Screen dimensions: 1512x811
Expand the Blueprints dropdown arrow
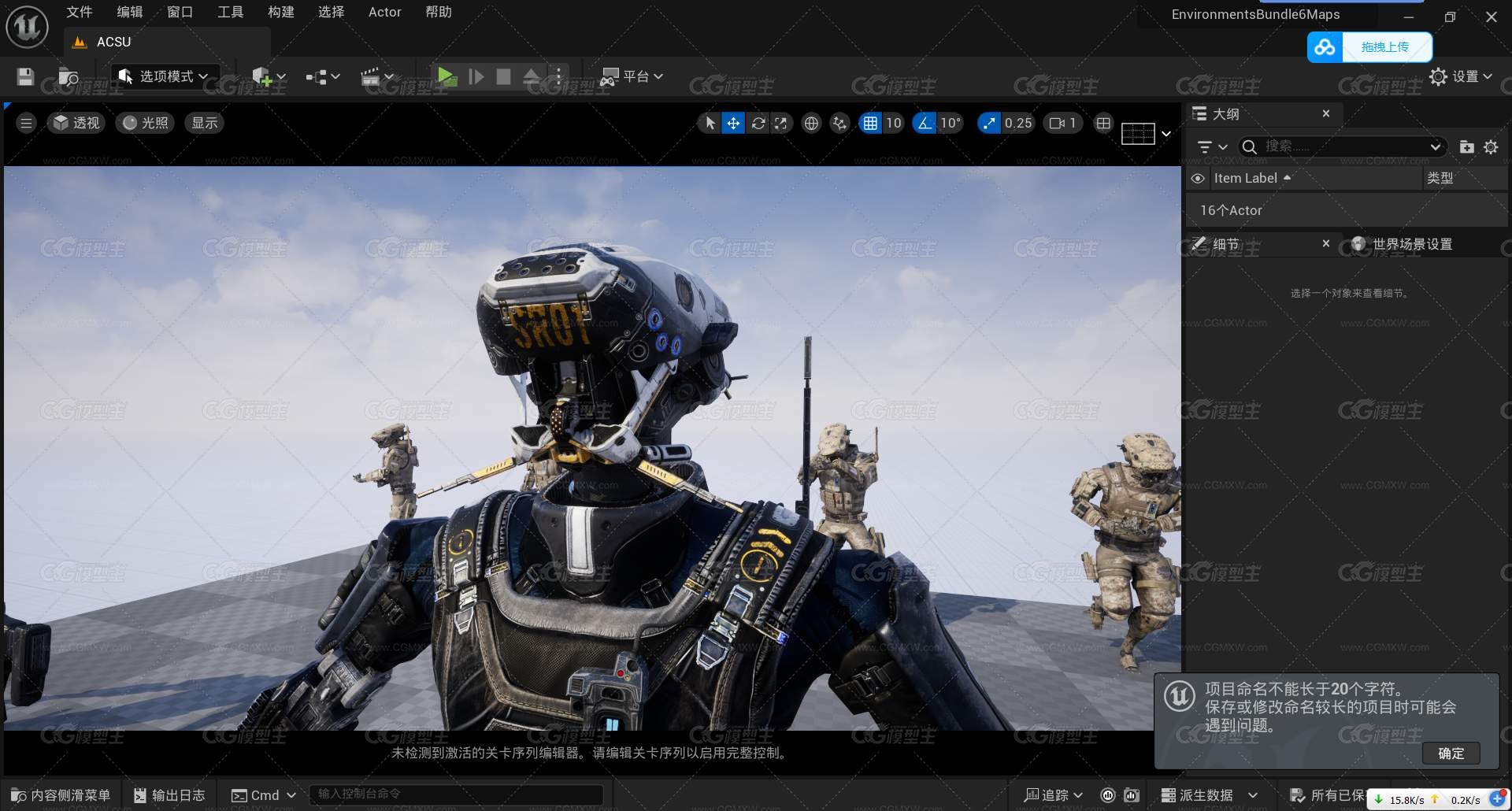(x=335, y=76)
